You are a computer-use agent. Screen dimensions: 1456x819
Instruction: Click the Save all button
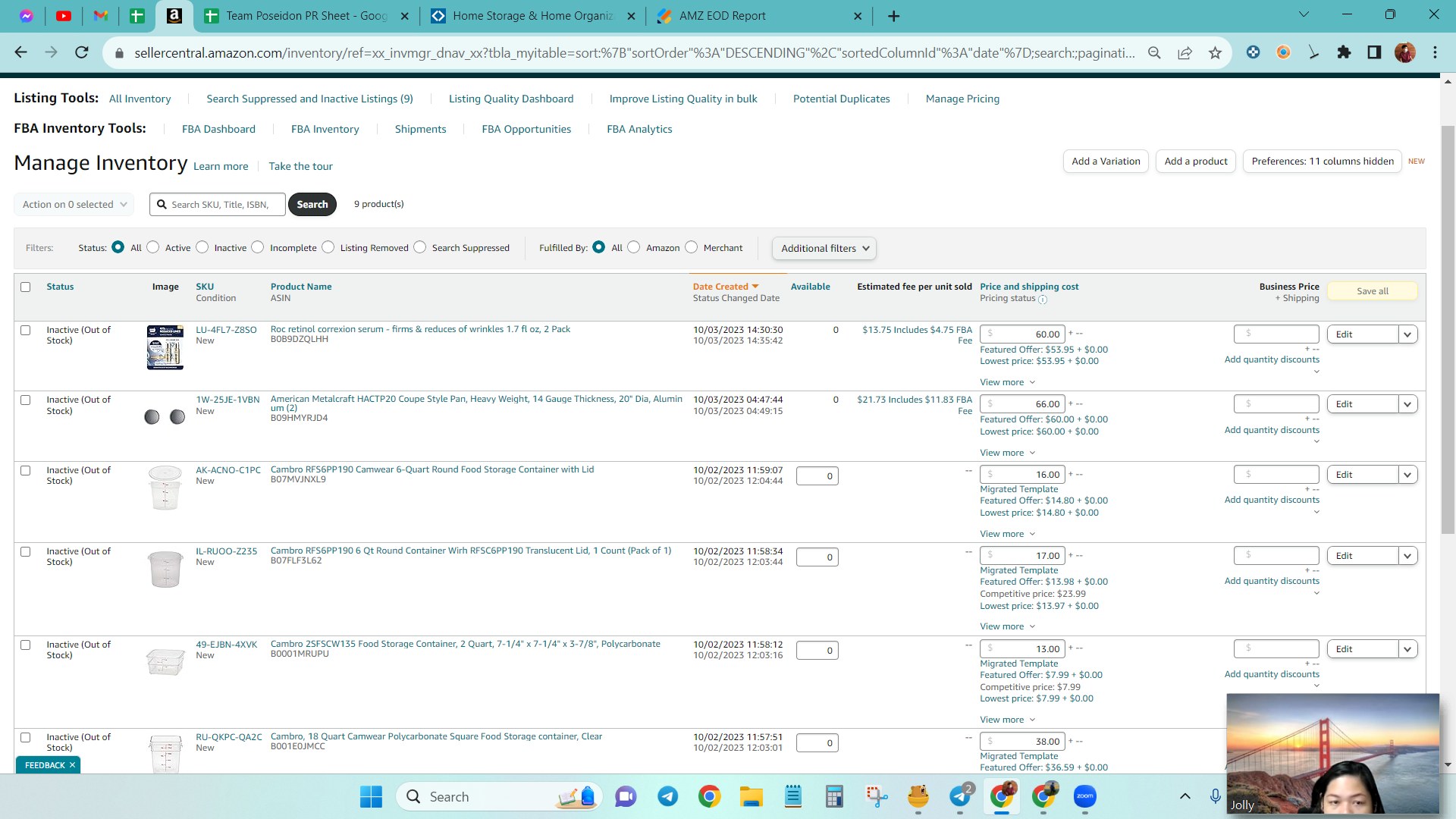point(1373,291)
